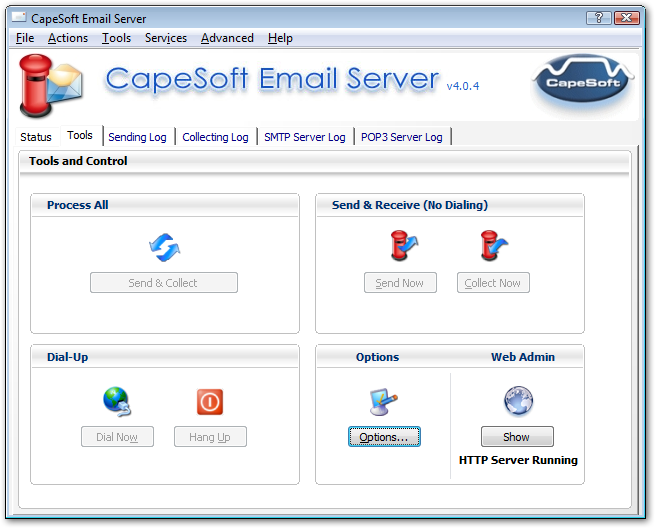Click the title bar help question mark button
655x528 pixels.
click(598, 17)
